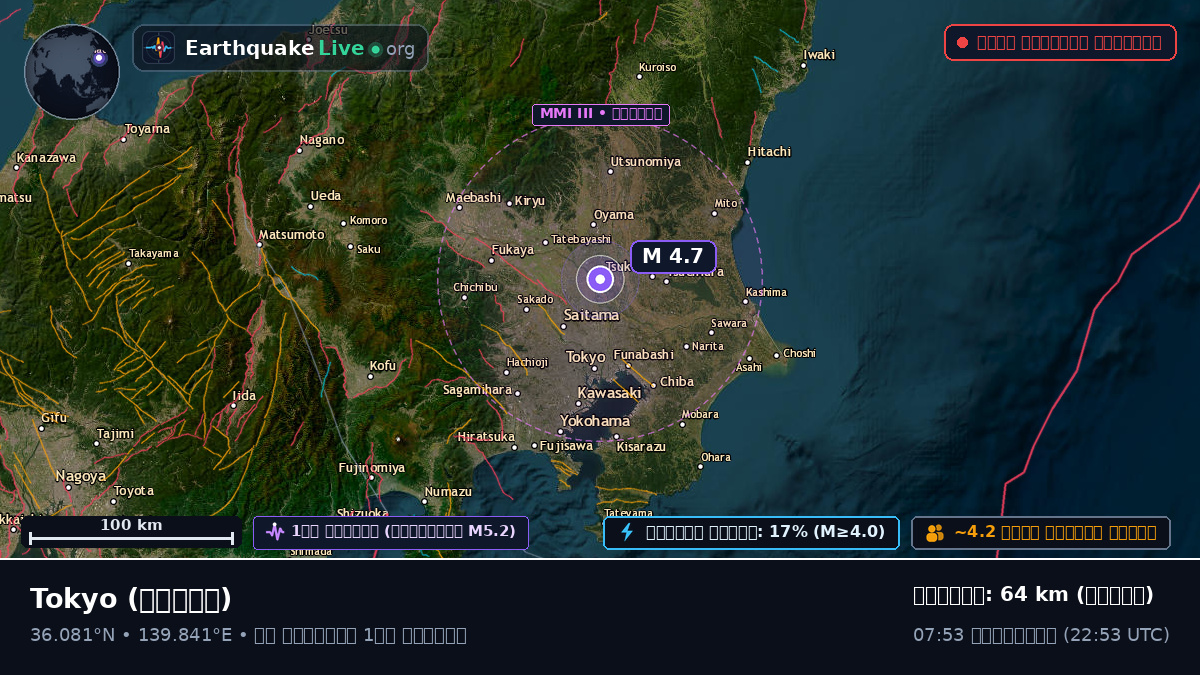
Task: Click the green dot in the Earthquake Live logo
Action: 375,49
